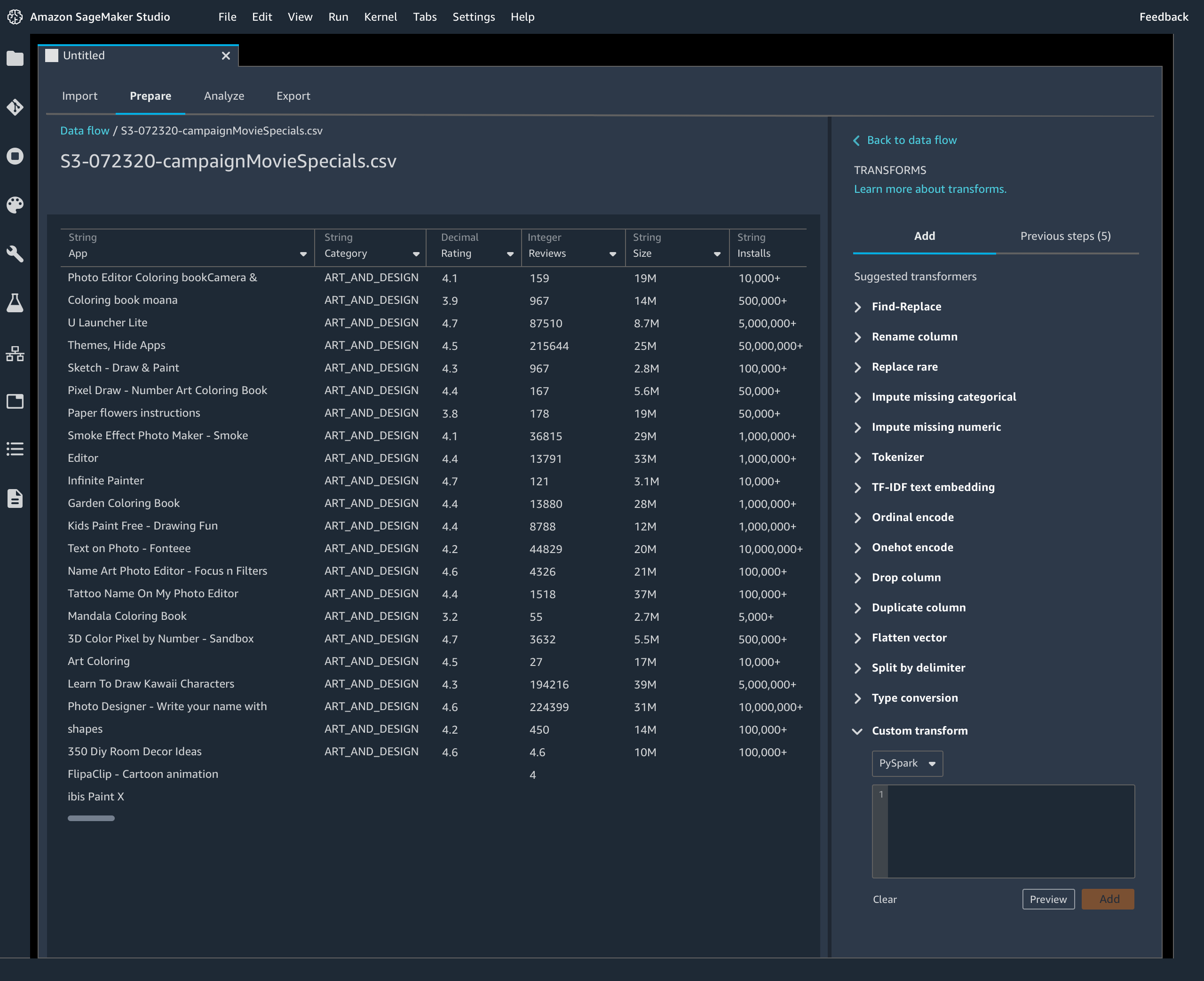The image size is (1204, 981).
Task: Open the PySpark language dropdown
Action: click(906, 763)
